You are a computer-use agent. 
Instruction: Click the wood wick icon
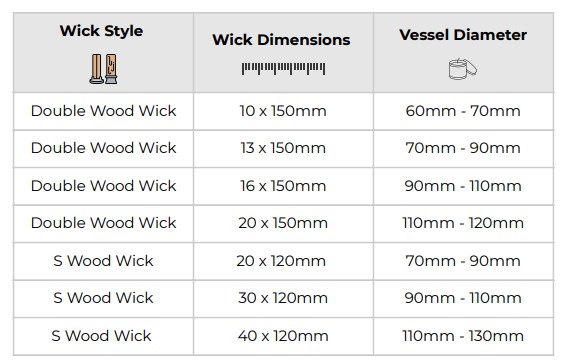(x=104, y=69)
